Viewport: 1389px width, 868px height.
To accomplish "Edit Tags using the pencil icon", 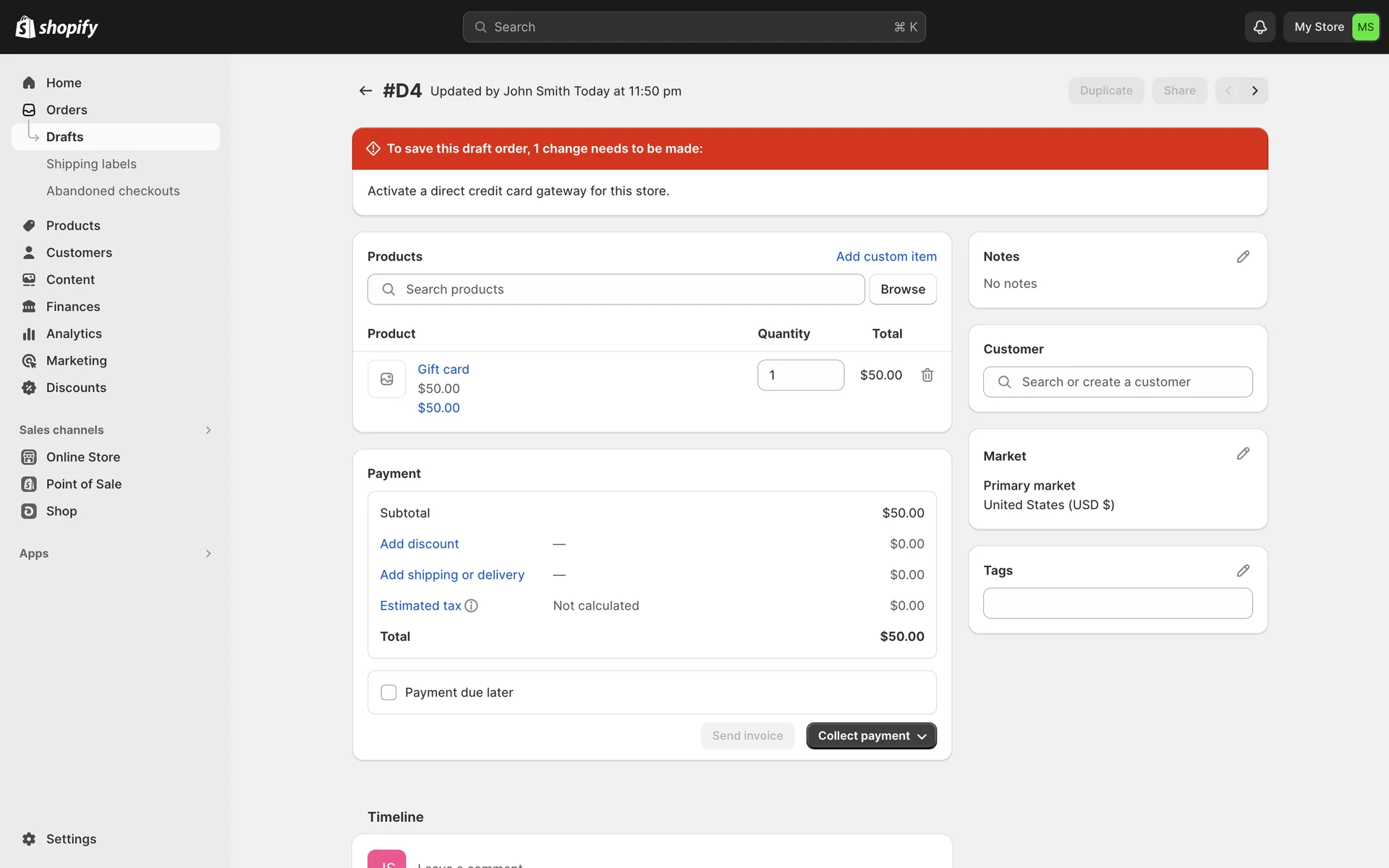I will tap(1242, 571).
